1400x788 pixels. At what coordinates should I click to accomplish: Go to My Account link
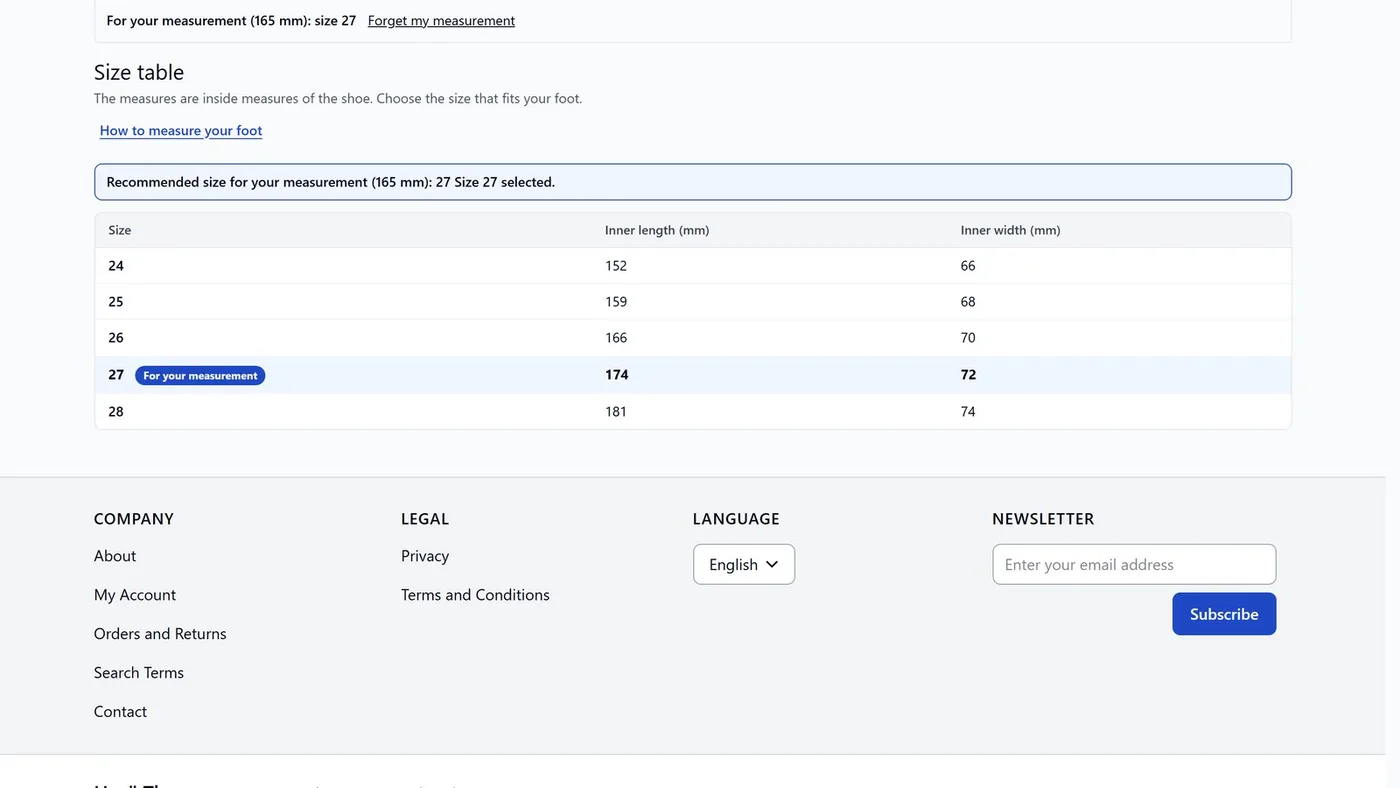[x=135, y=595]
